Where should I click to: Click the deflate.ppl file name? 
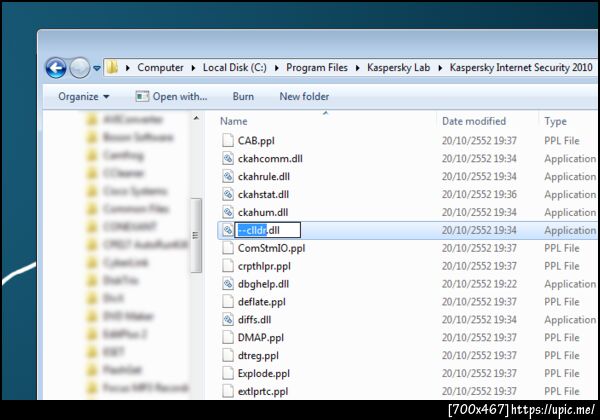(262, 302)
